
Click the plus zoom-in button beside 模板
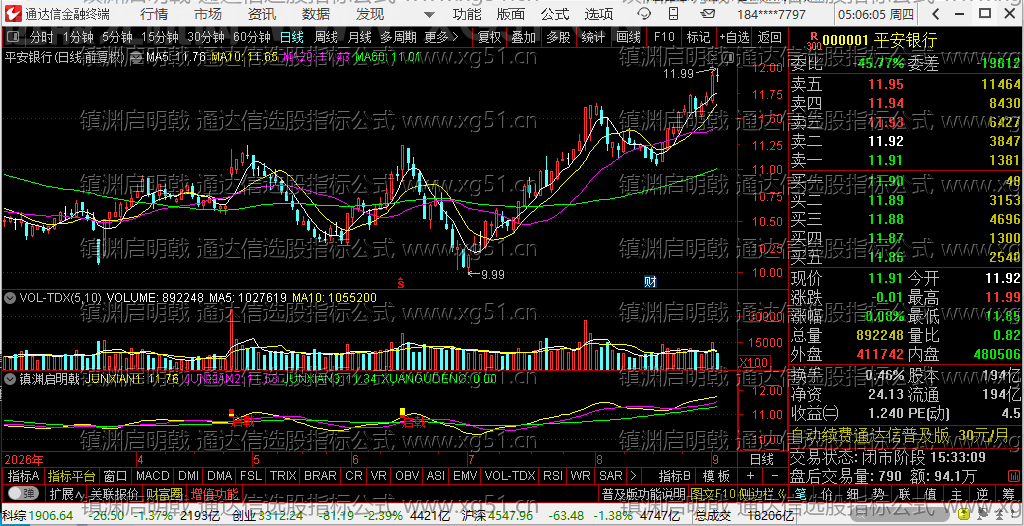(750, 476)
